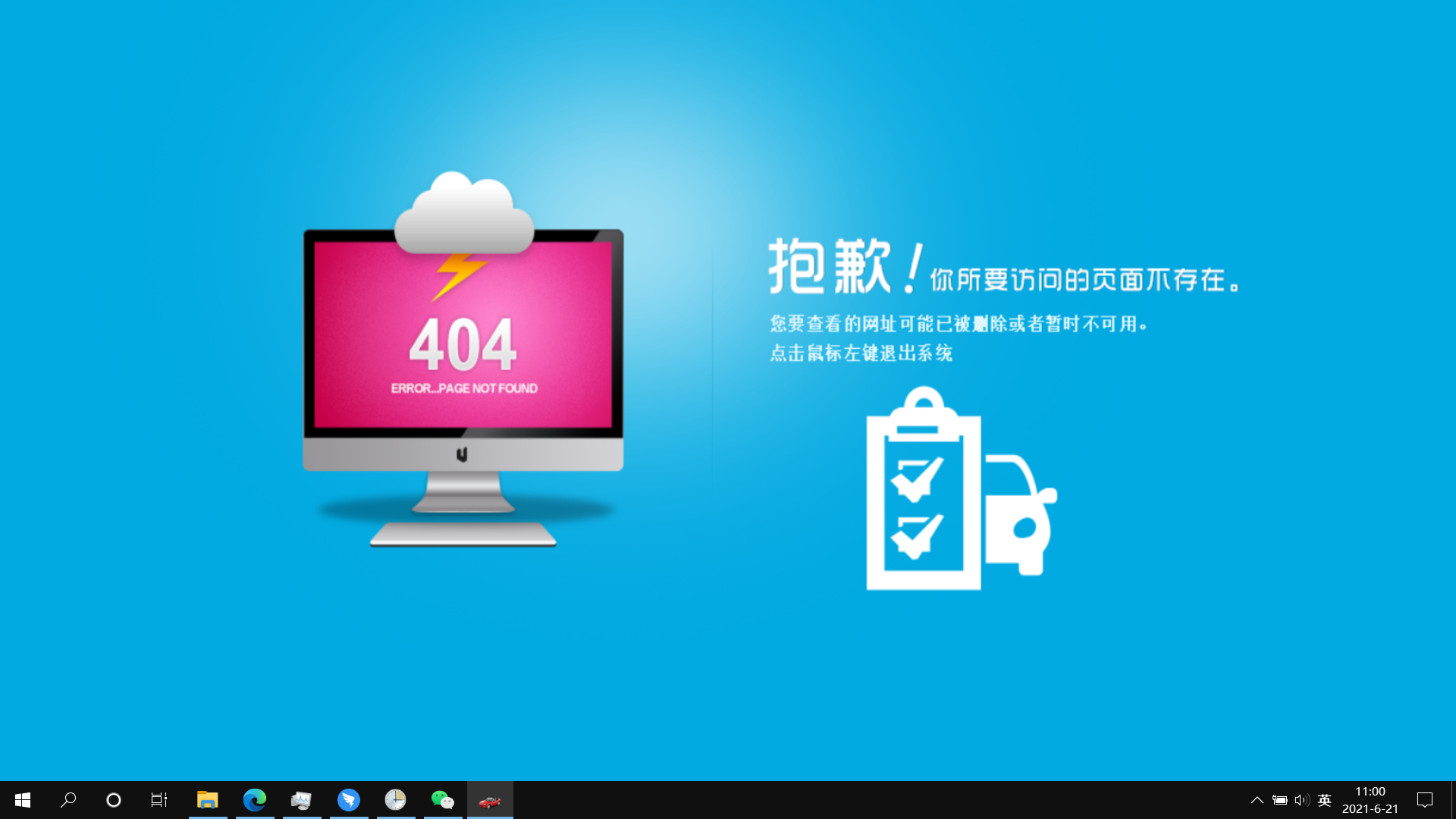Open the clock showing 11:00 2021-6-21
1456x819 pixels.
click(x=1370, y=800)
